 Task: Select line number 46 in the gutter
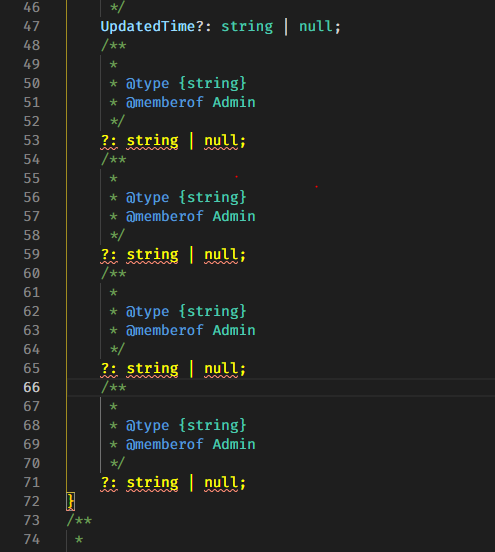click(x=32, y=7)
